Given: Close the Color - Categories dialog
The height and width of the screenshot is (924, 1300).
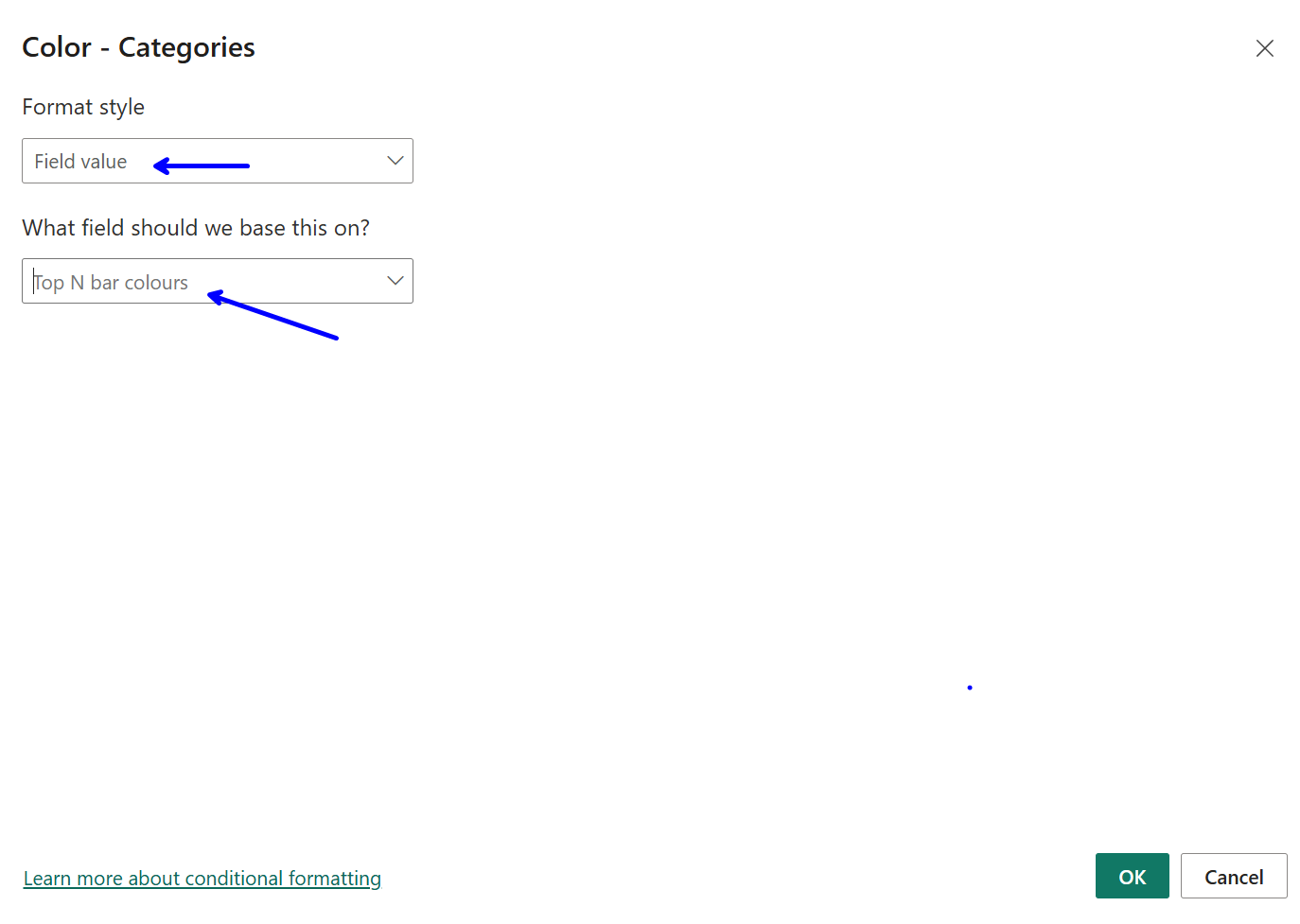Looking at the screenshot, I should click(x=1264, y=48).
